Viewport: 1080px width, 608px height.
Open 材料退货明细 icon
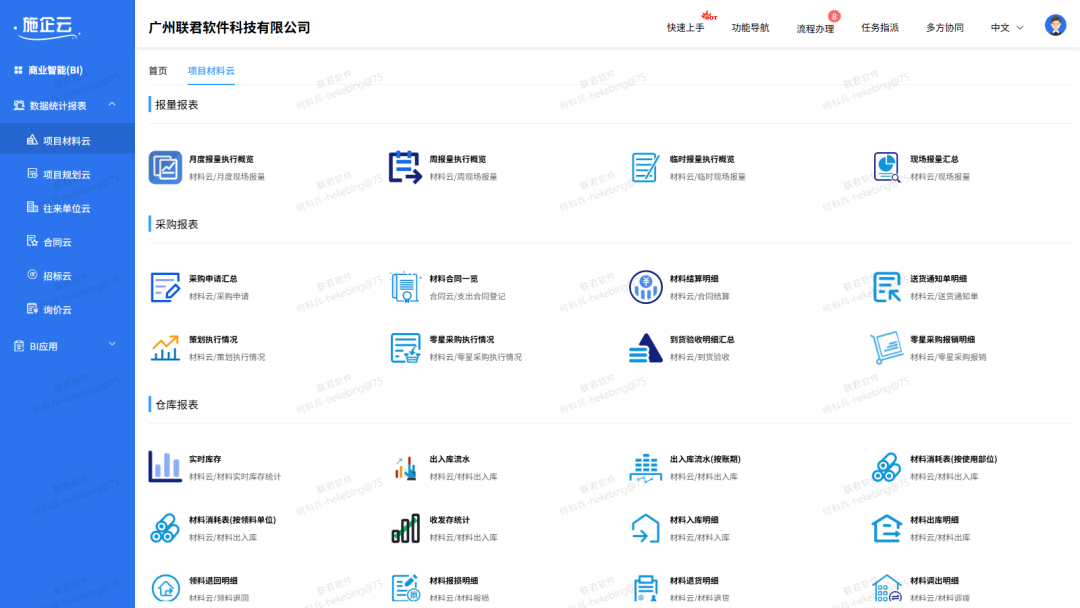[x=645, y=589]
